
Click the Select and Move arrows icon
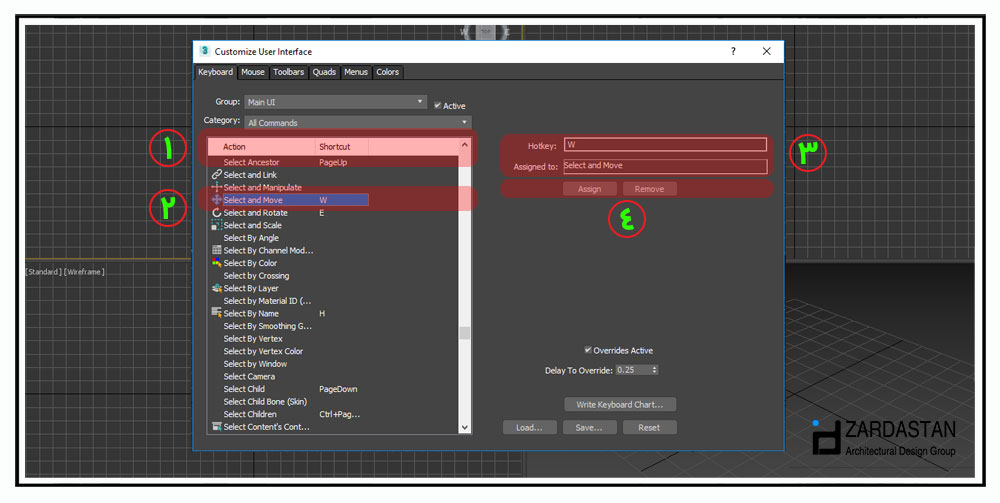(217, 200)
